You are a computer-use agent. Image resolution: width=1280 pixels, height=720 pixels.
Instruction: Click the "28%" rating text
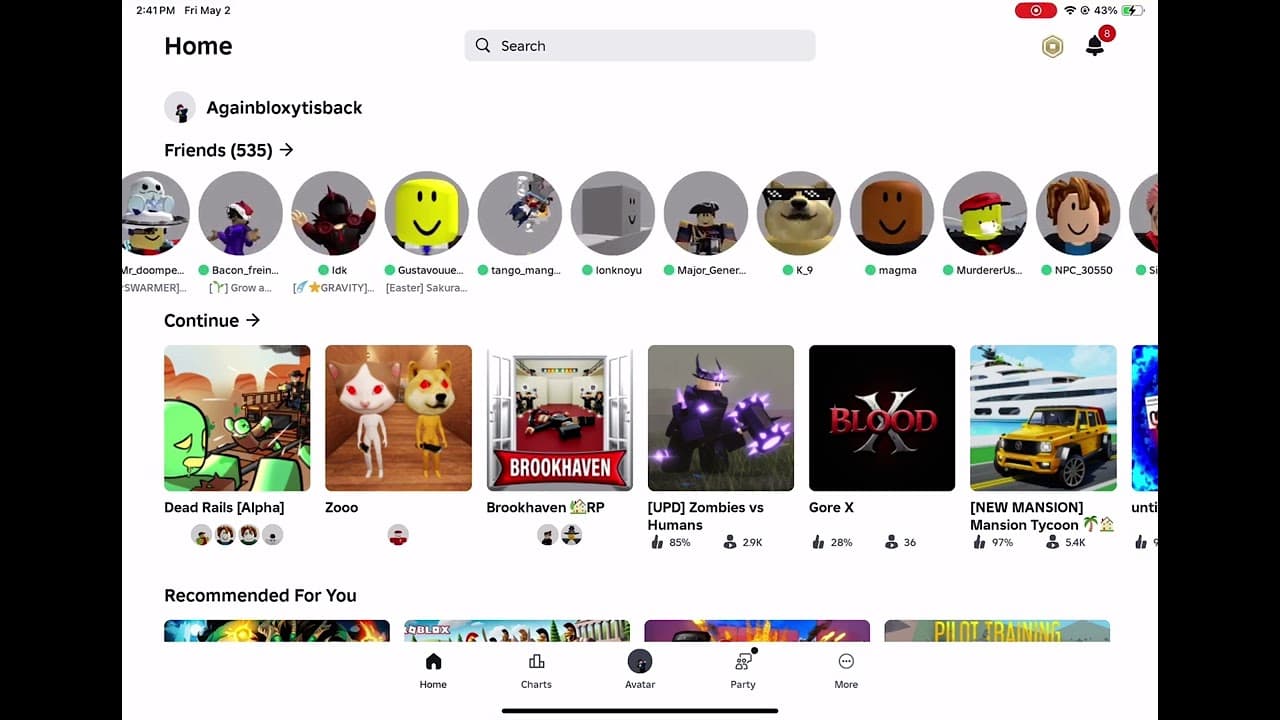pos(841,543)
